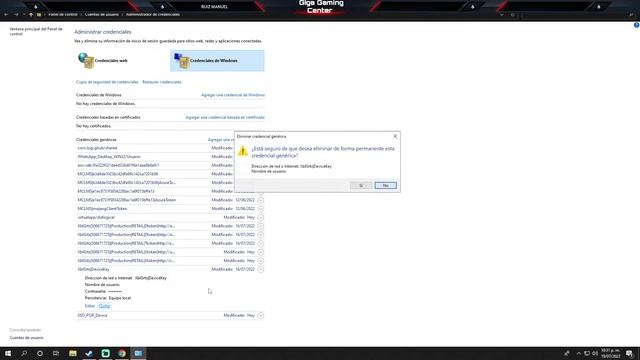Open Cortana circle on taskbar
The height and width of the screenshot is (360, 640).
click(x=40, y=353)
